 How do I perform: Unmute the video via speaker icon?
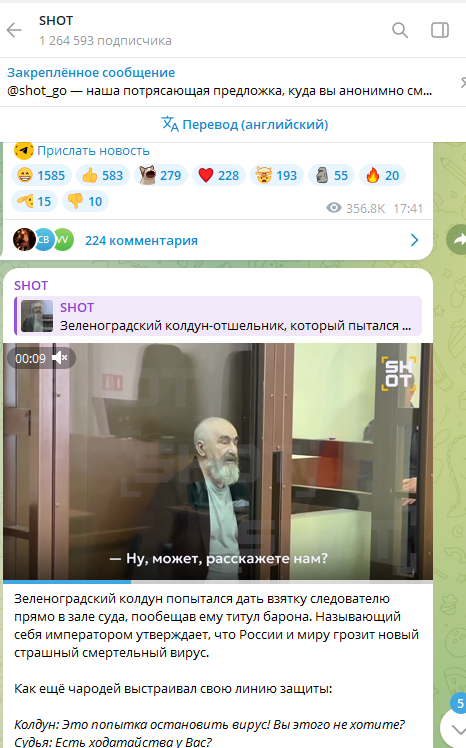[60, 358]
